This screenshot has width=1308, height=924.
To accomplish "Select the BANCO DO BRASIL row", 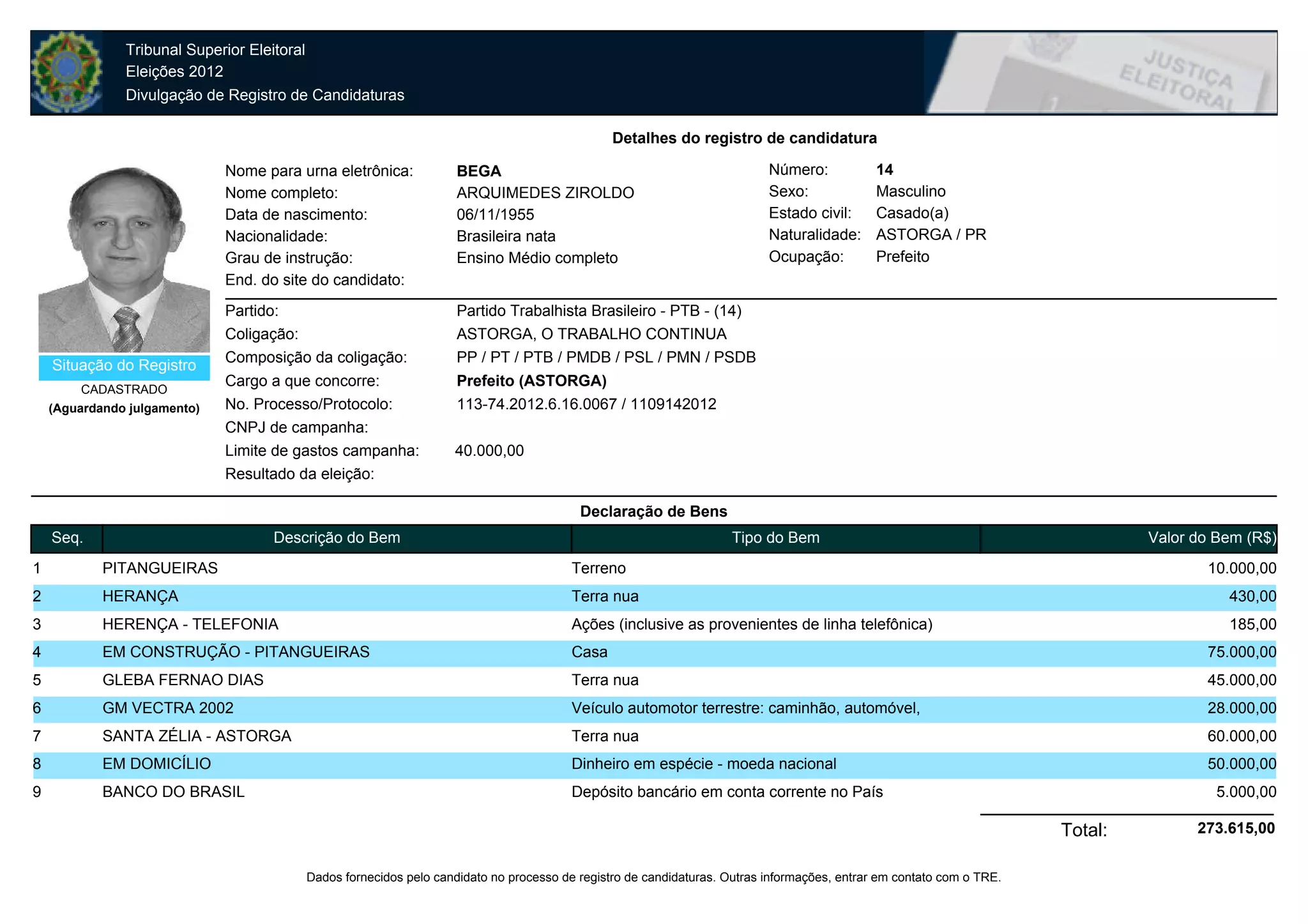I will (173, 792).
